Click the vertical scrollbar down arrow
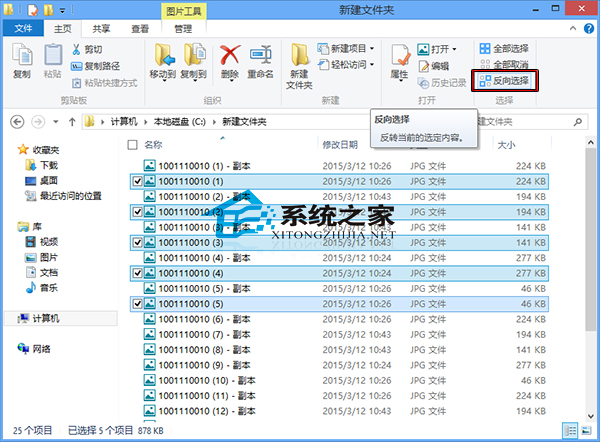 tap(590, 416)
